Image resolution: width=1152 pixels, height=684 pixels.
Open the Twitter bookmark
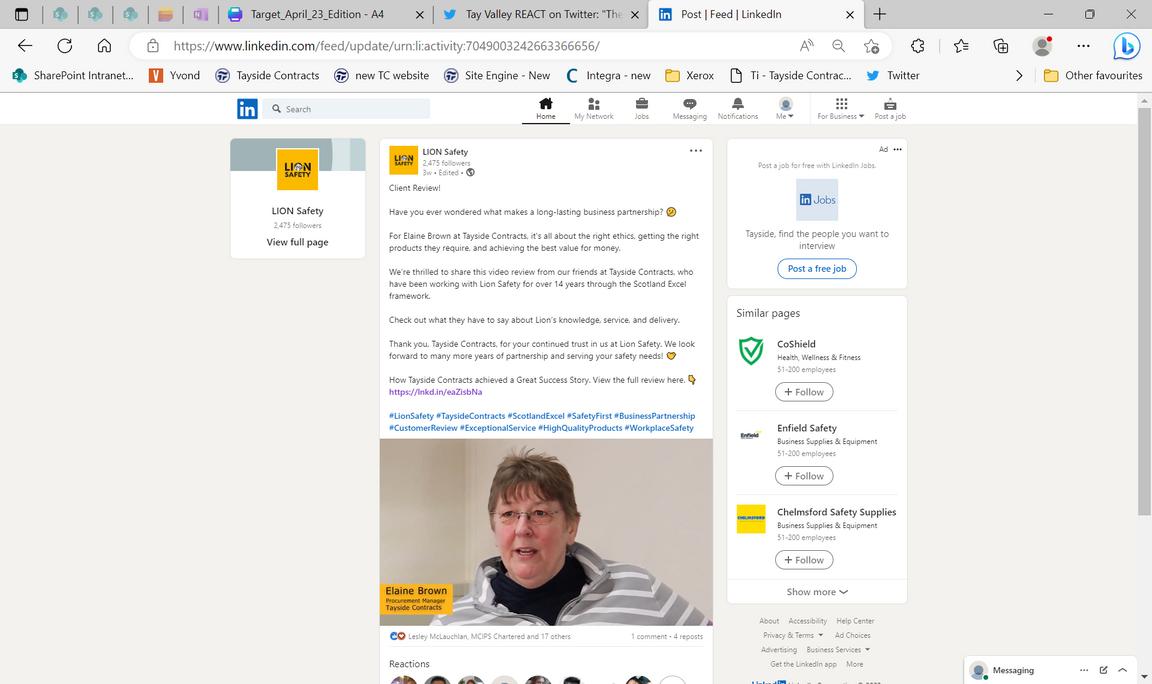point(893,75)
